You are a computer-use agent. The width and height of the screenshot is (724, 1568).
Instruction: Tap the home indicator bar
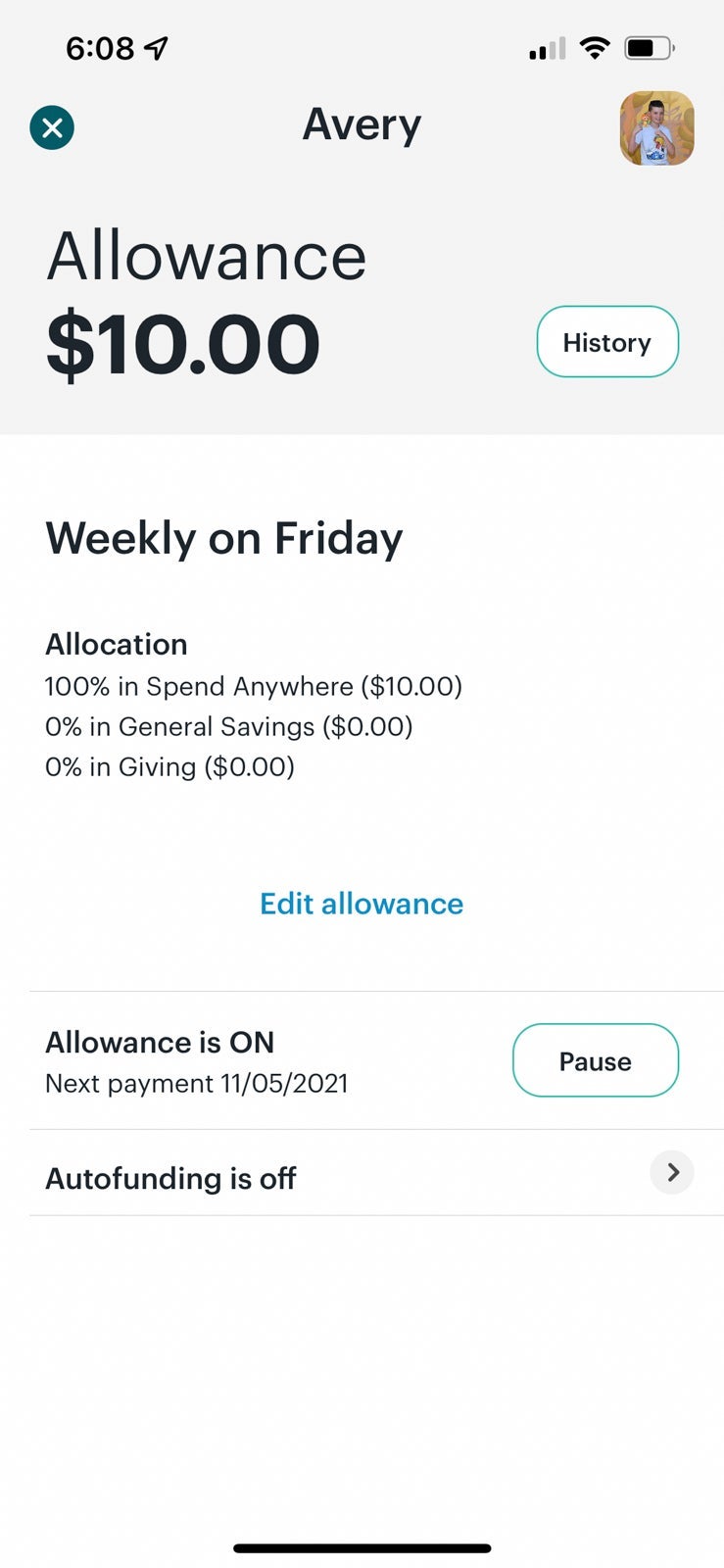click(x=362, y=1548)
